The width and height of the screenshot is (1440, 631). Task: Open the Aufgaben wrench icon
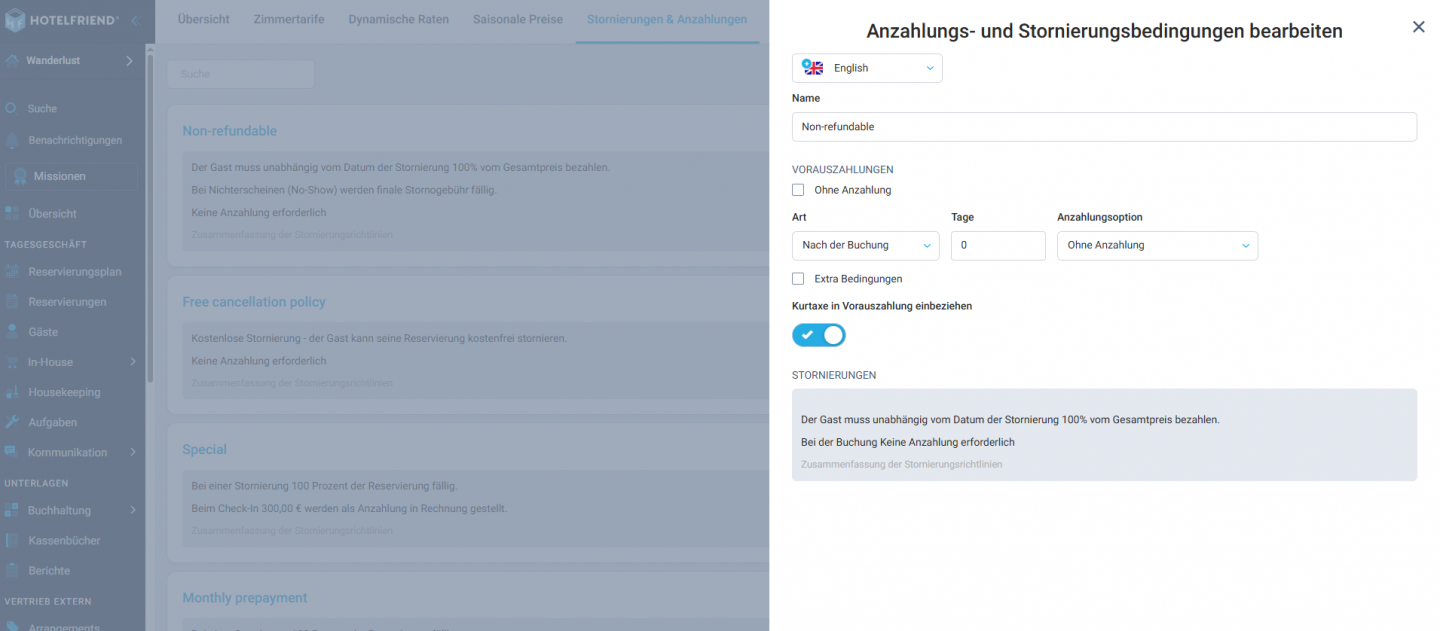pyautogui.click(x=12, y=422)
